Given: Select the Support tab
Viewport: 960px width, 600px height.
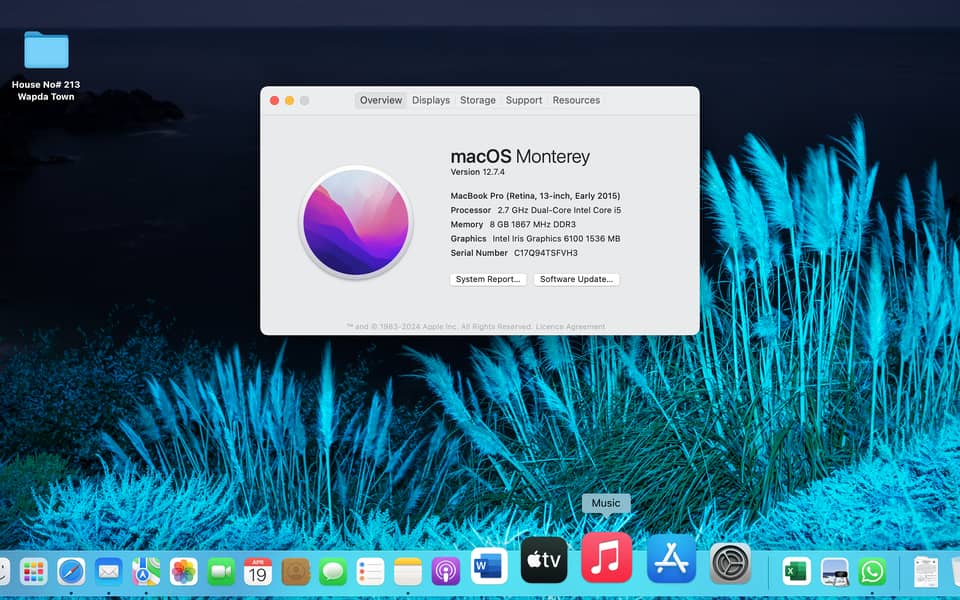Looking at the screenshot, I should (524, 100).
